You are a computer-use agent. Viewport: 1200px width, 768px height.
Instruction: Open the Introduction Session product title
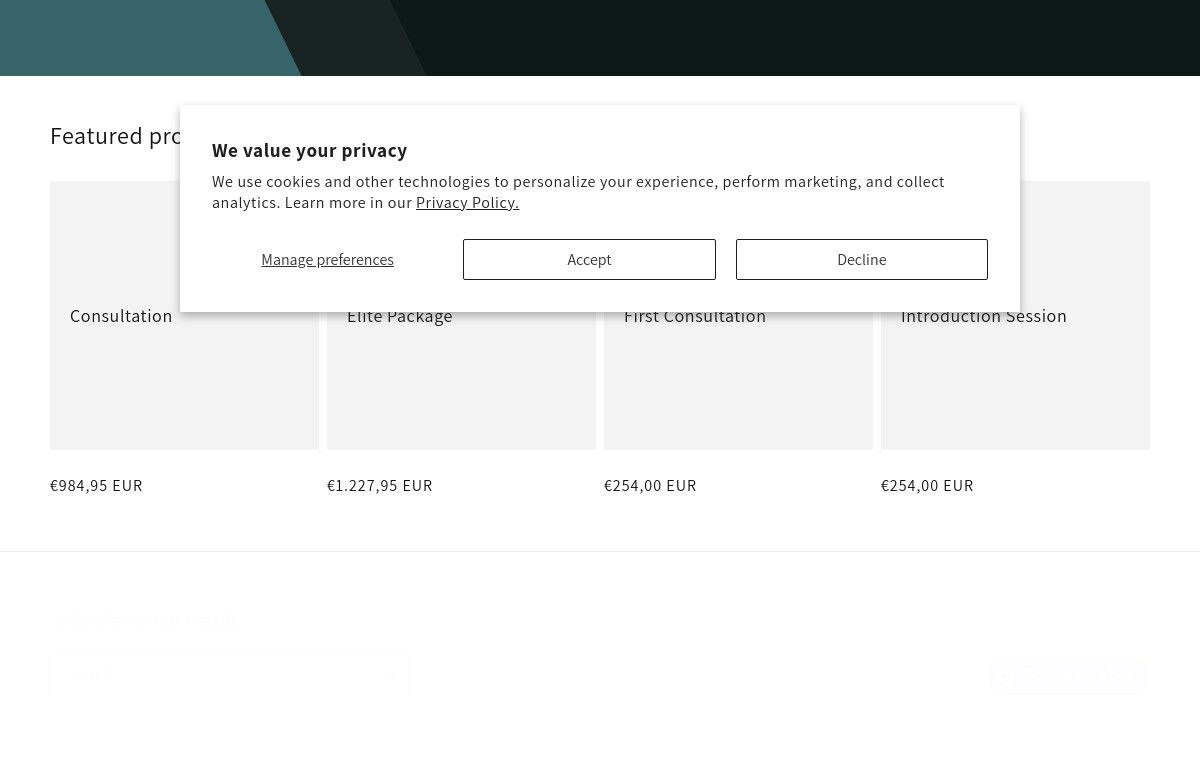[983, 316]
